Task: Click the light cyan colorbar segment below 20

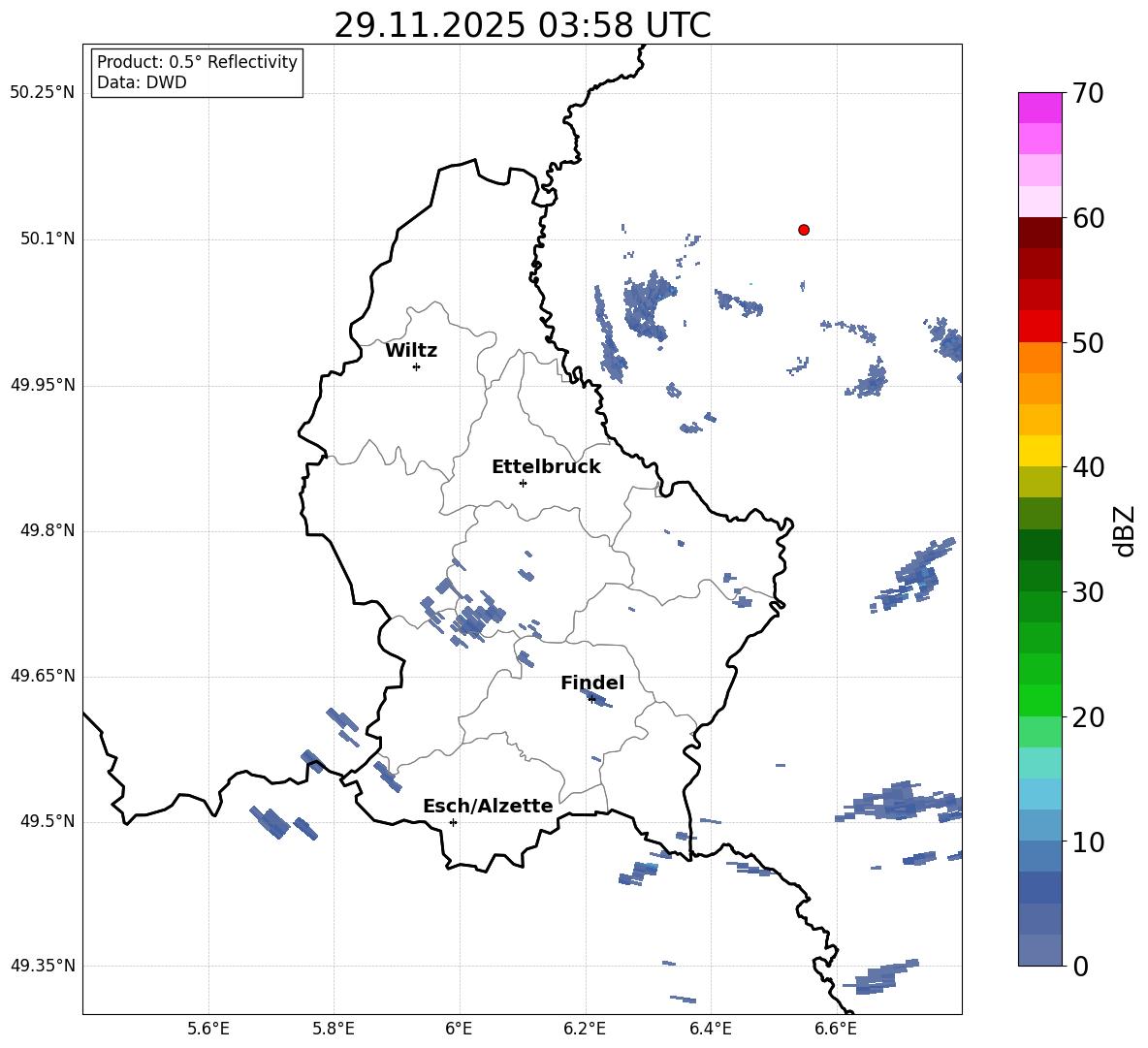Action: [1040, 763]
